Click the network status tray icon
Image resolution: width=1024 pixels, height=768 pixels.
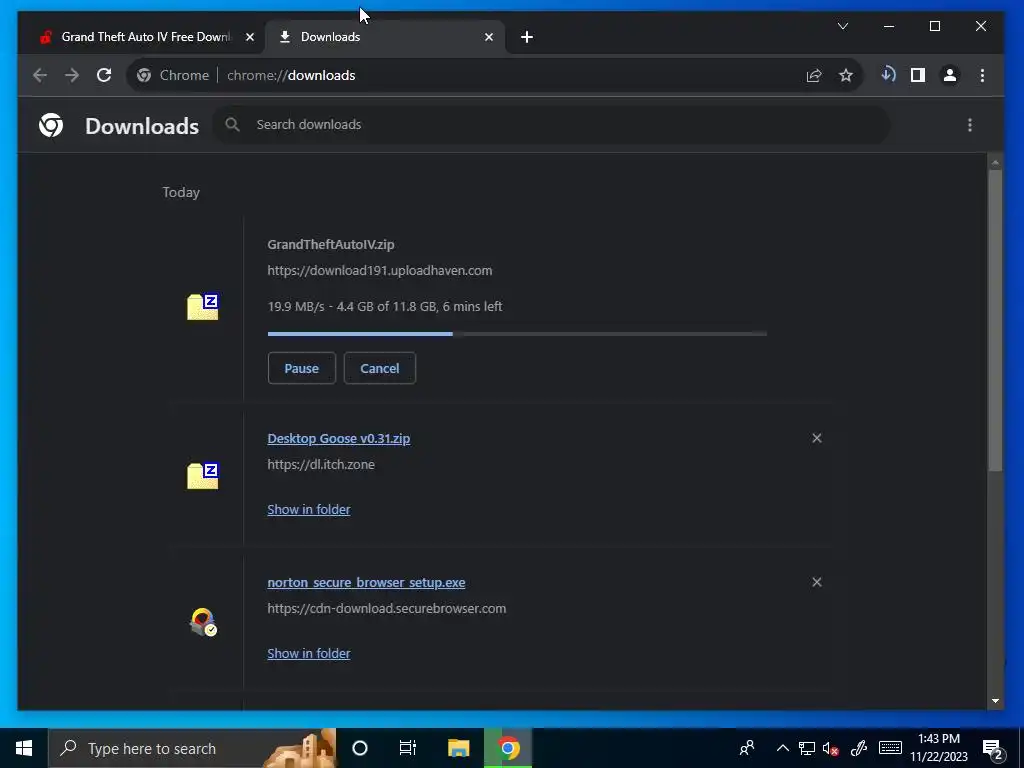pyautogui.click(x=807, y=748)
